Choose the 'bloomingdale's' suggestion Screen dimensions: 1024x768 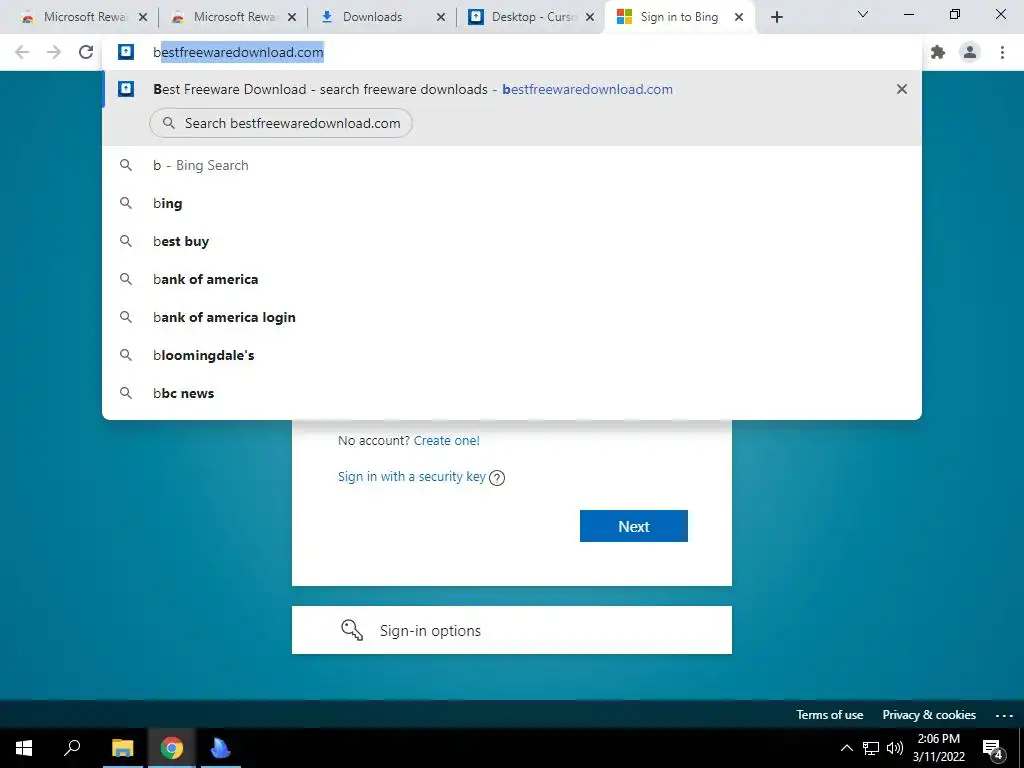(x=512, y=355)
